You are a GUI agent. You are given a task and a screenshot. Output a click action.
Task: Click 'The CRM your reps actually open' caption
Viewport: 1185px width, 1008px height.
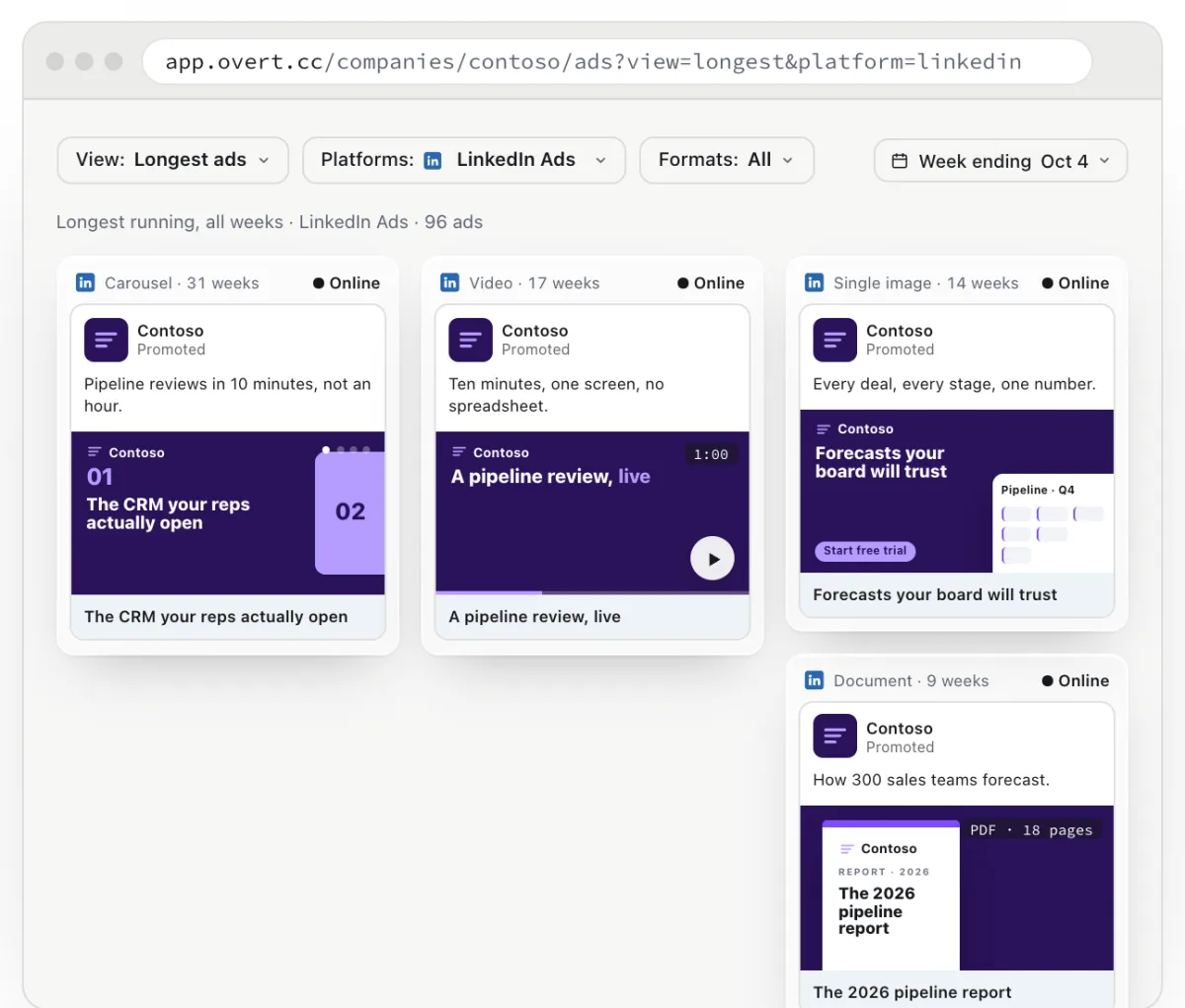[216, 617]
